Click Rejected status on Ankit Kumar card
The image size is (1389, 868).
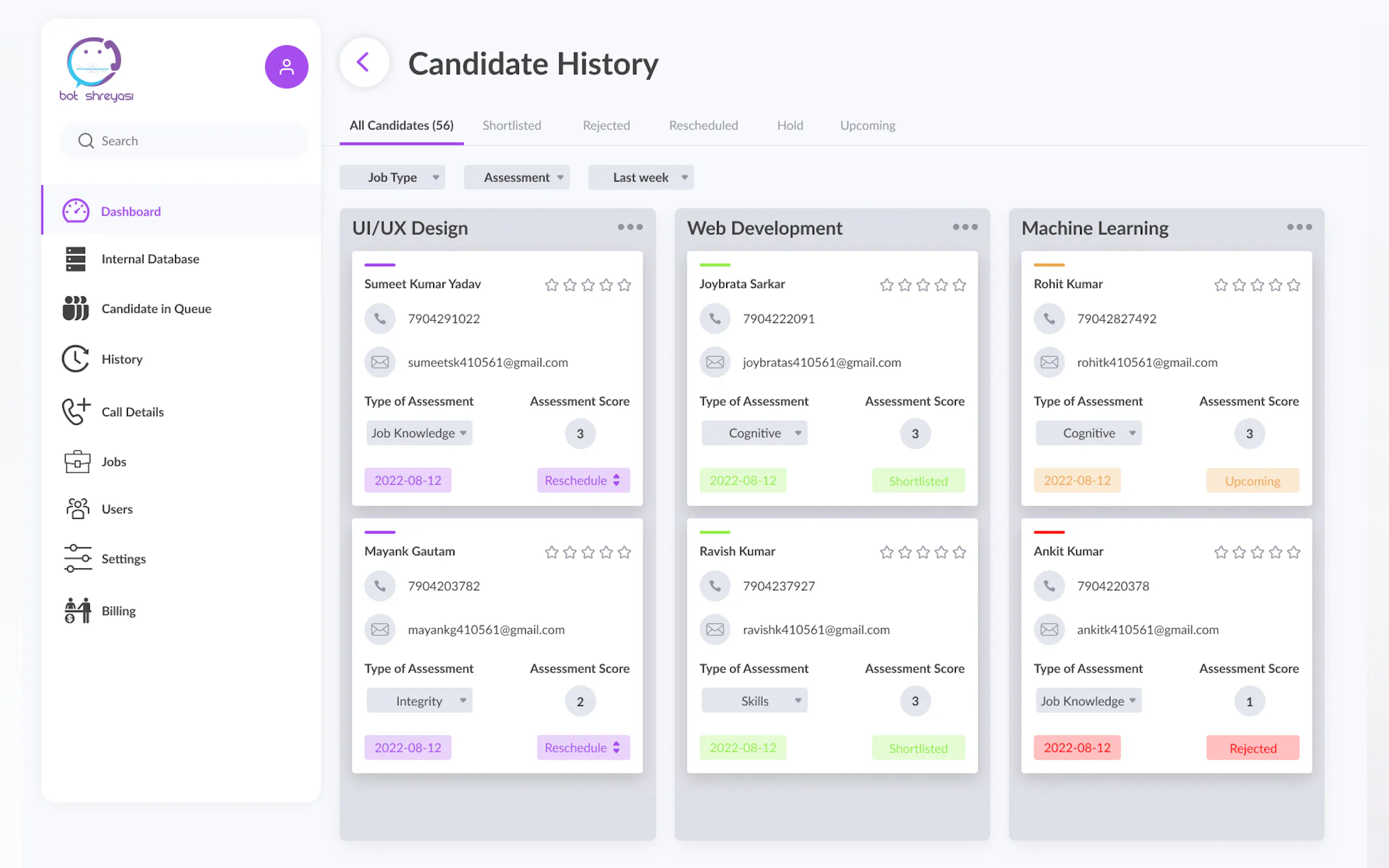tap(1252, 748)
